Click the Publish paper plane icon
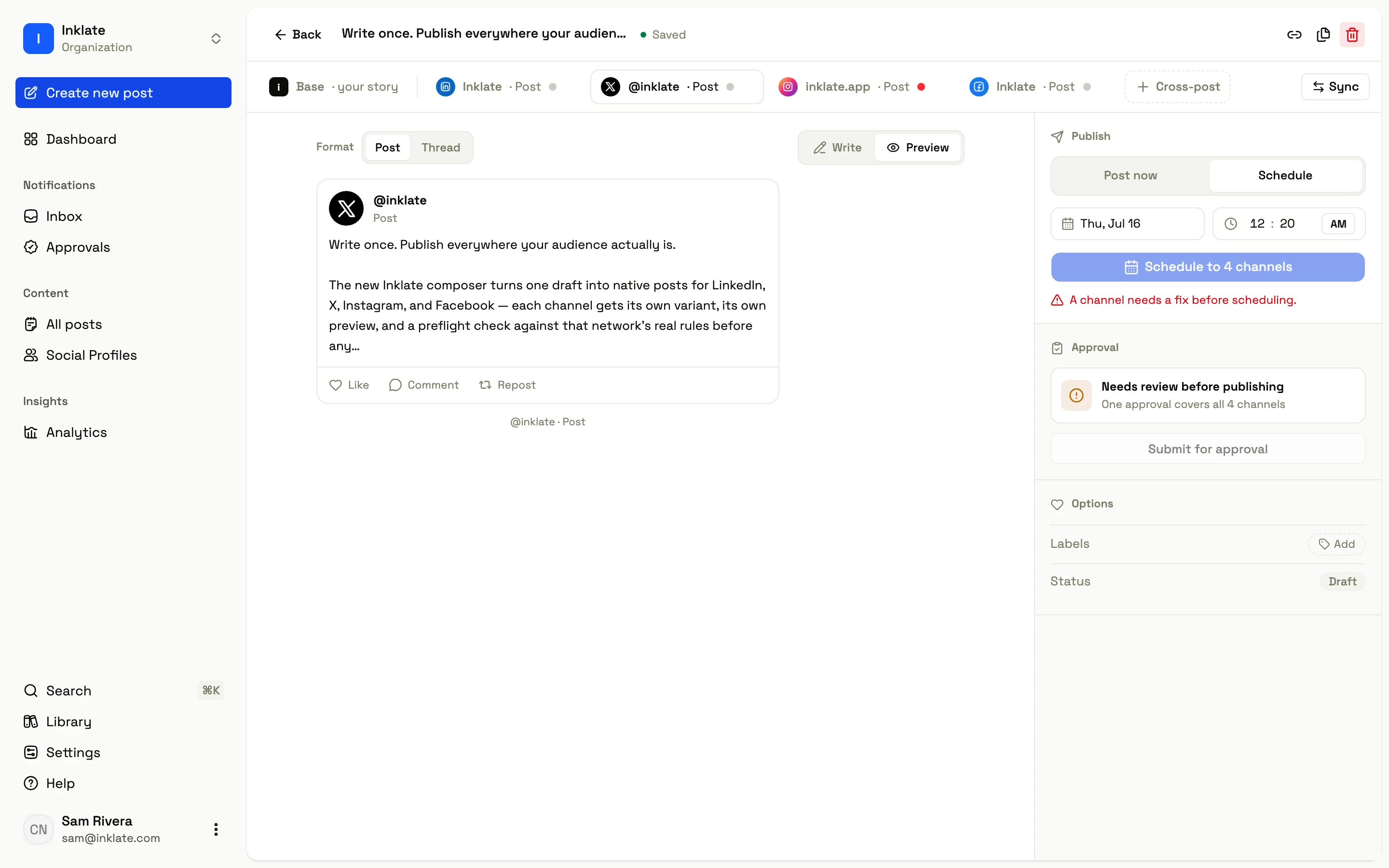Screen dimensions: 1389x868 coord(1057,136)
